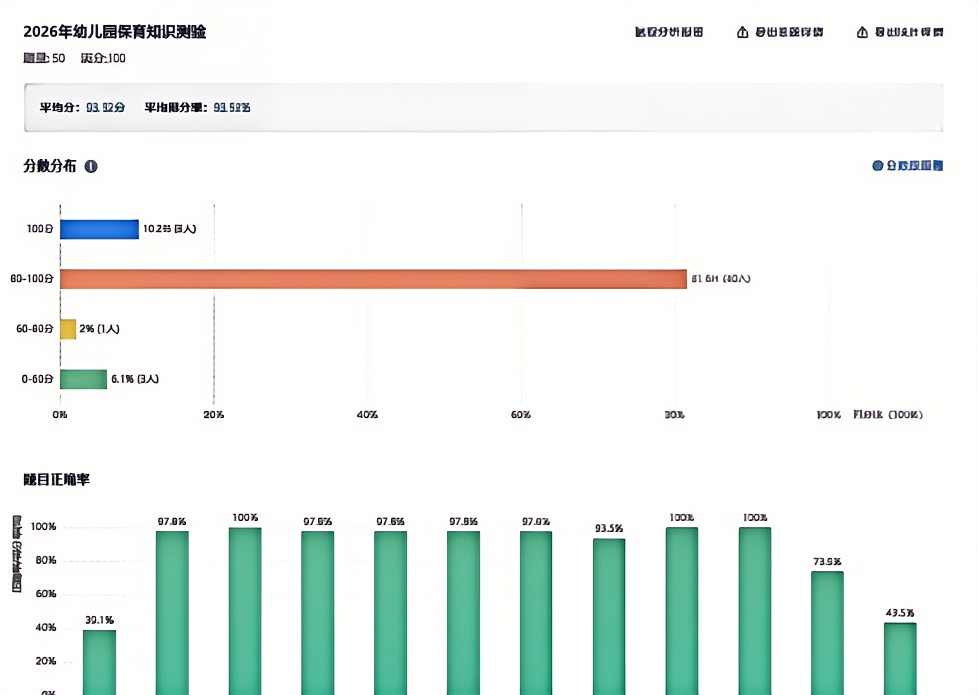This screenshot has width=978, height=695.
Task: Click the '40%' tick on horizontal score axis
Action: [367, 415]
